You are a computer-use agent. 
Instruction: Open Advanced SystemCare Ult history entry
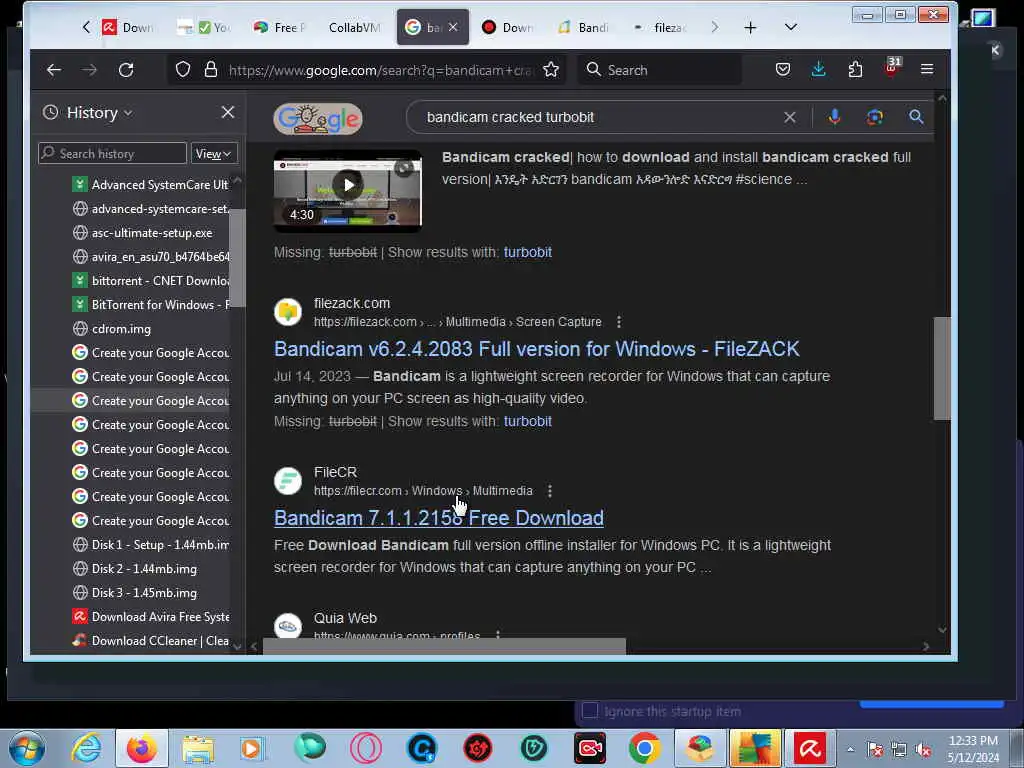pos(150,185)
